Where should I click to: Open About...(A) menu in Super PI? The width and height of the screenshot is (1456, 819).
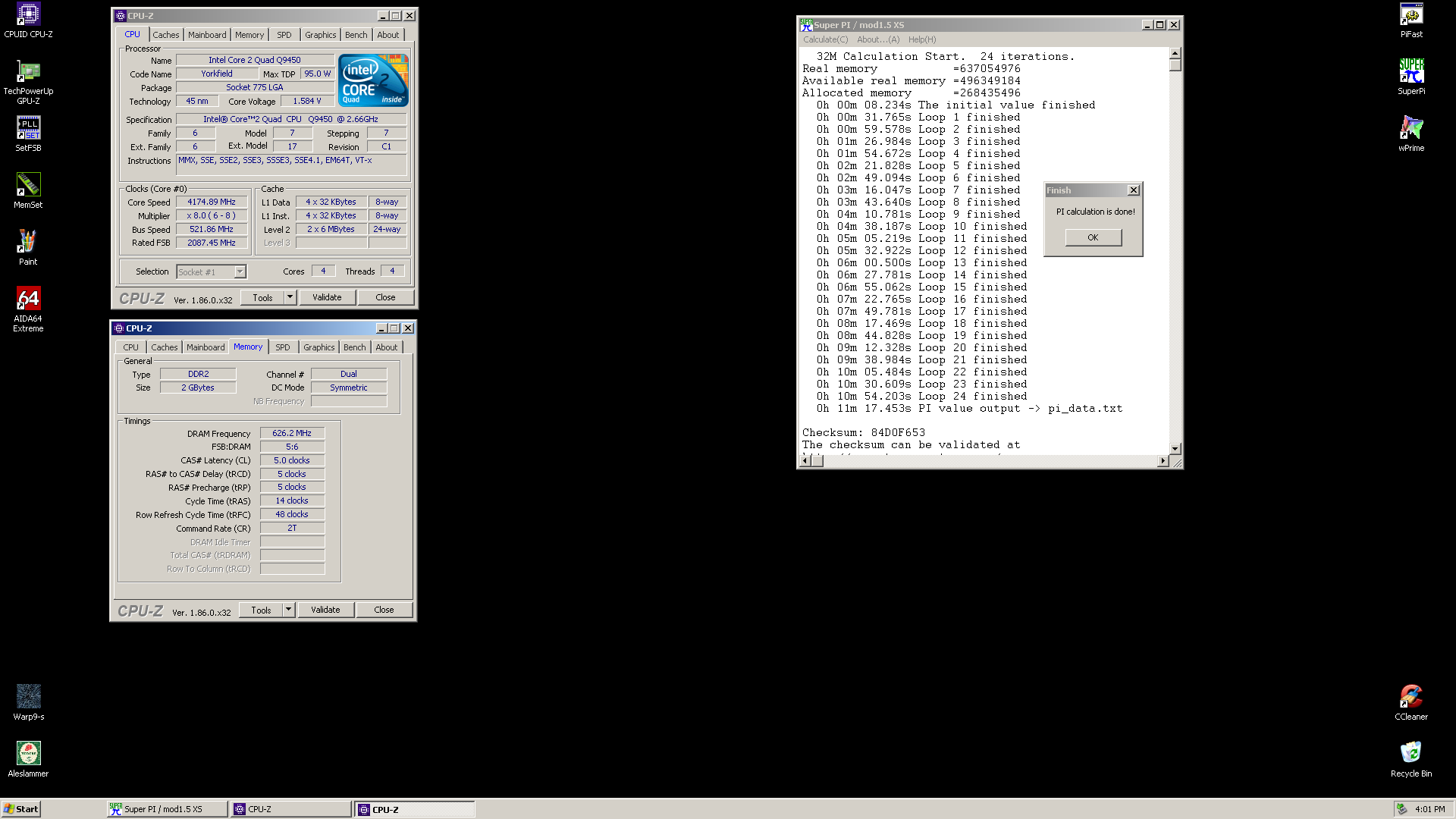pyautogui.click(x=878, y=39)
